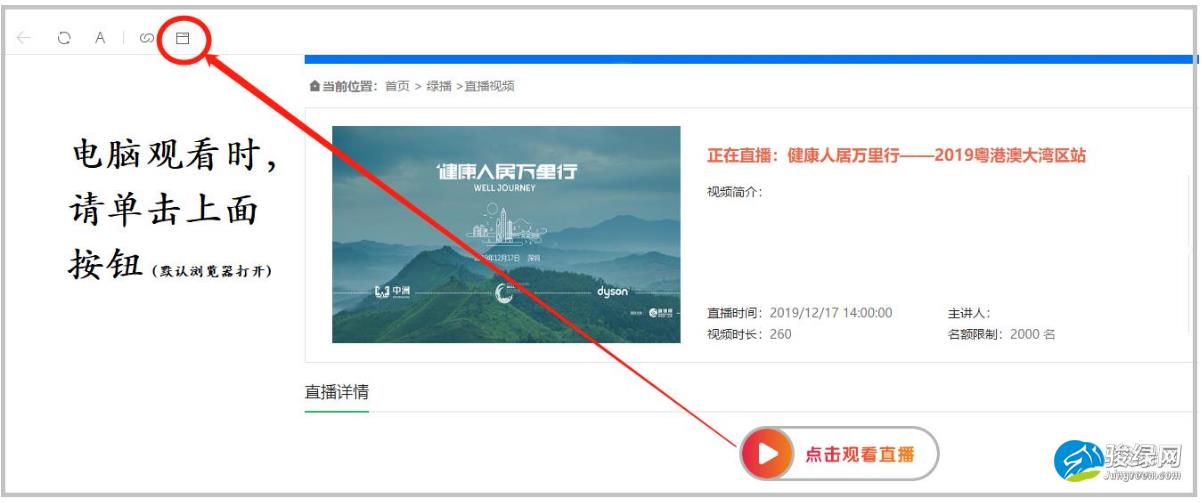Click the blue bar above the breadcrumb
The image size is (1202, 503).
[x=750, y=60]
